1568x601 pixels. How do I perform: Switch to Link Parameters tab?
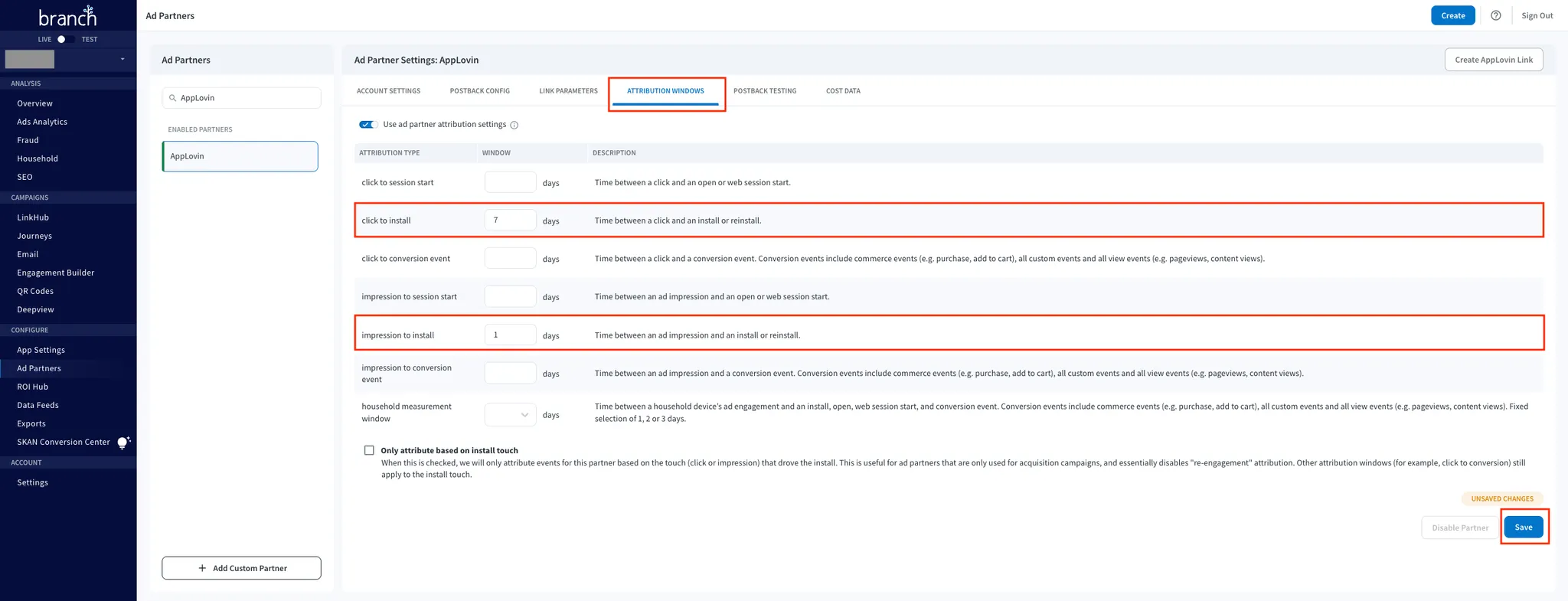point(568,91)
